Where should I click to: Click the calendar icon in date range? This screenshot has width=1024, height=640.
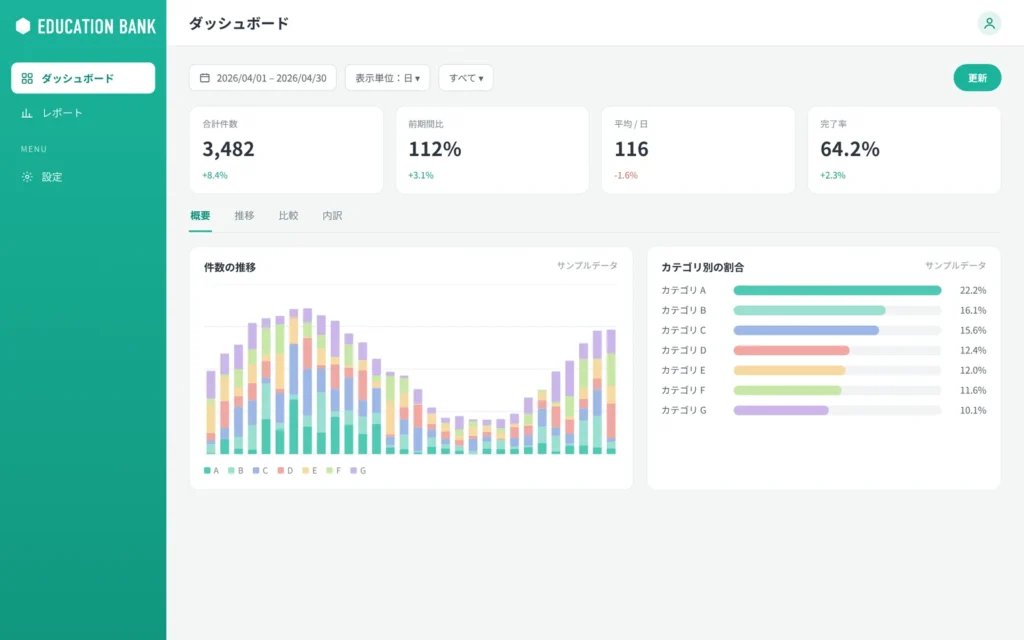pyautogui.click(x=204, y=78)
